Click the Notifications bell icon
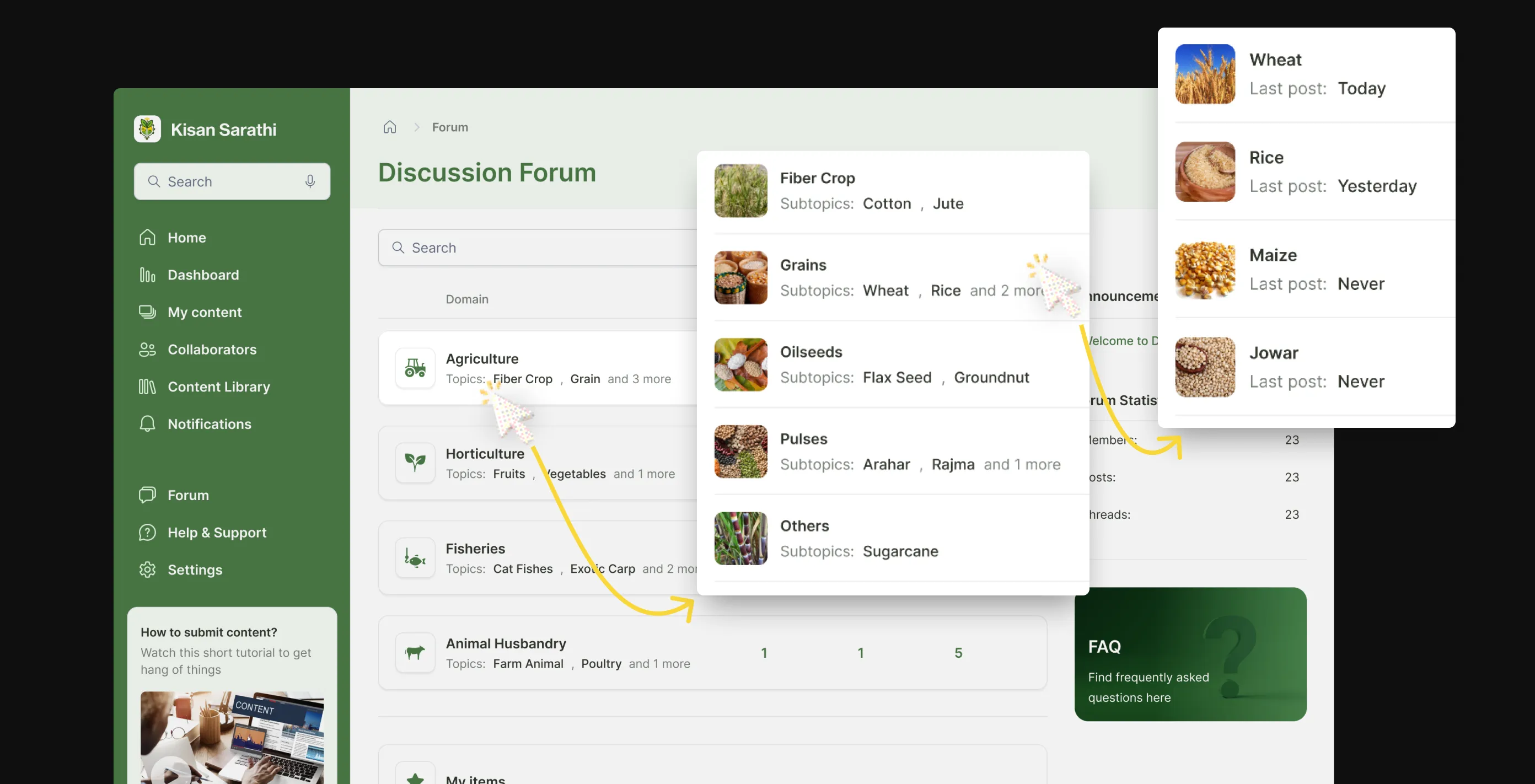 click(147, 423)
